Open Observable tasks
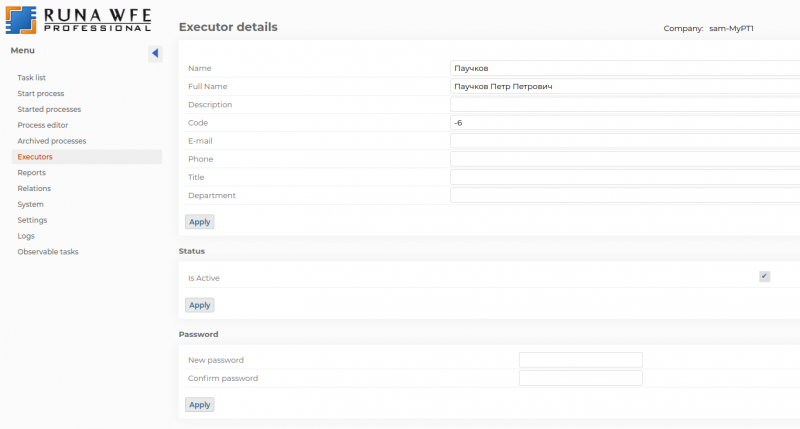800x429 pixels. [48, 251]
